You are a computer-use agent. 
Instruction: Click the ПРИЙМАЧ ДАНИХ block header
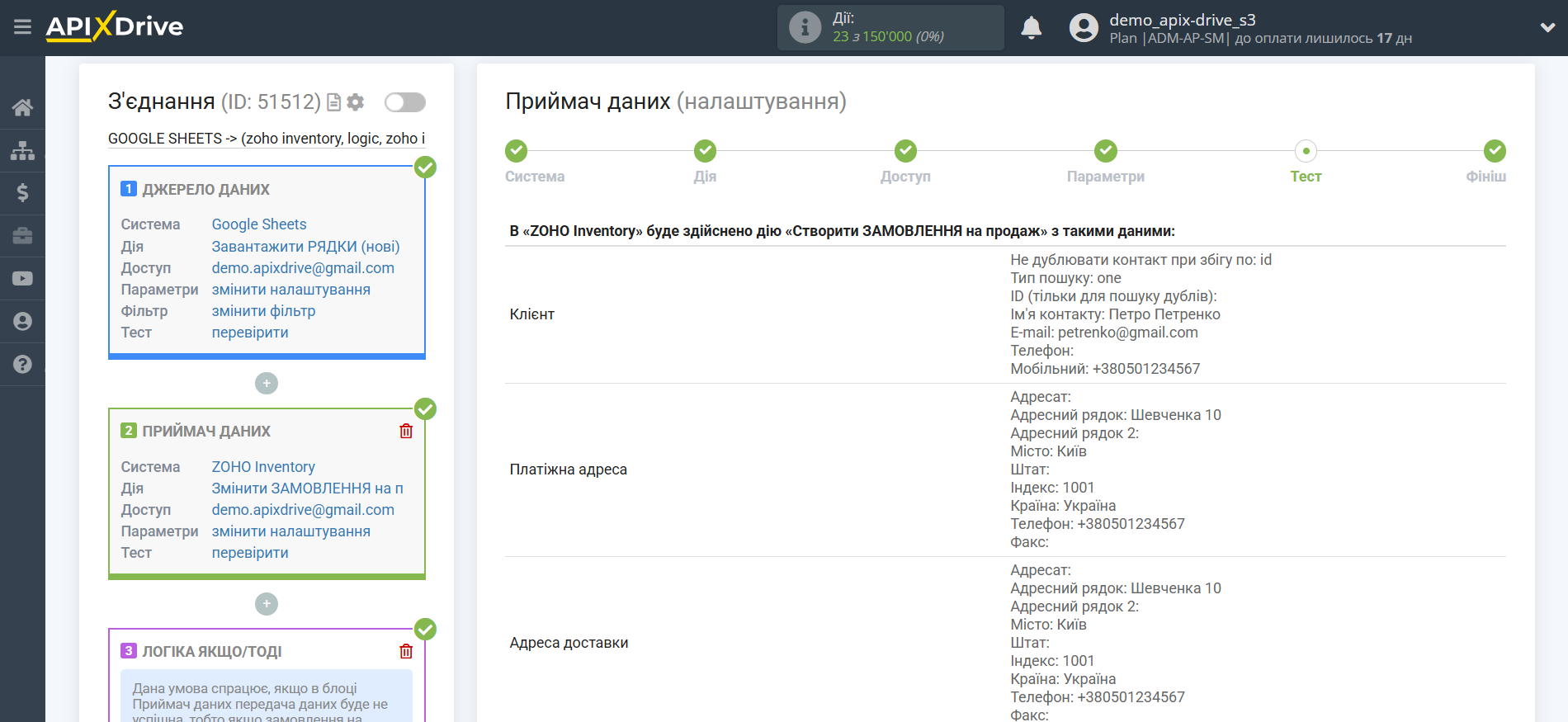pyautogui.click(x=206, y=432)
